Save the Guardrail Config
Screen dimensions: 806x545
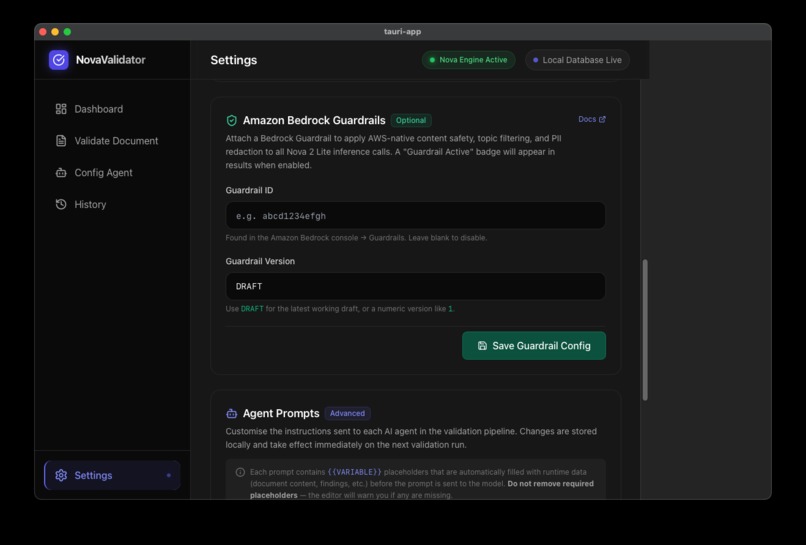pyautogui.click(x=534, y=346)
